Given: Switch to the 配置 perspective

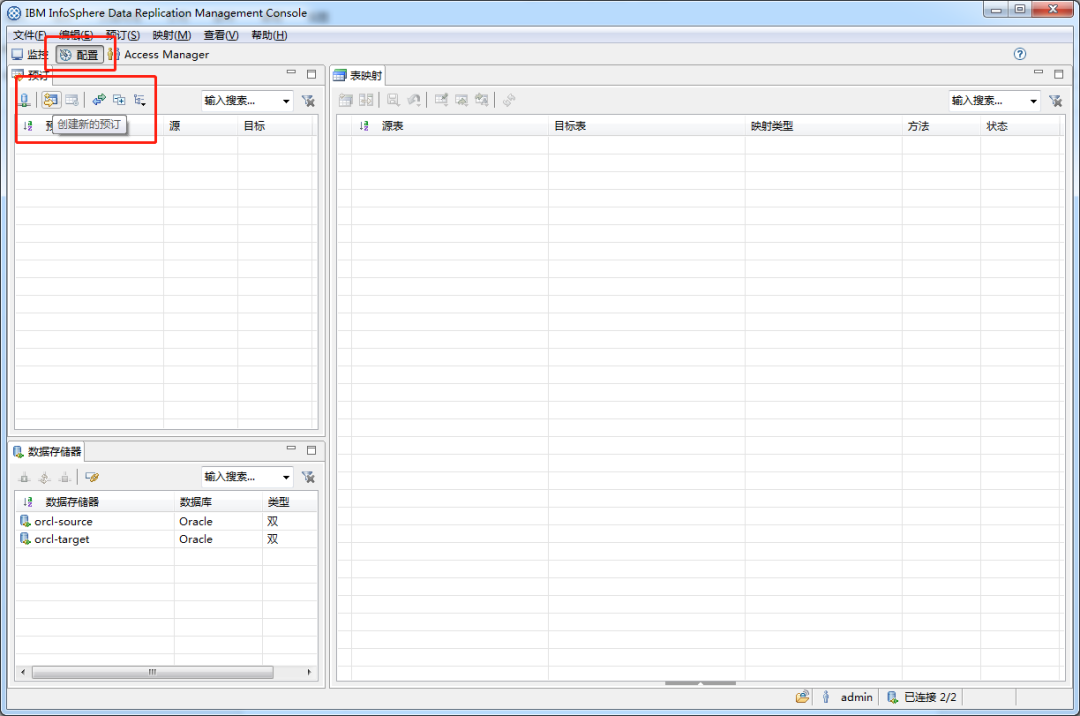Looking at the screenshot, I should [x=79, y=54].
